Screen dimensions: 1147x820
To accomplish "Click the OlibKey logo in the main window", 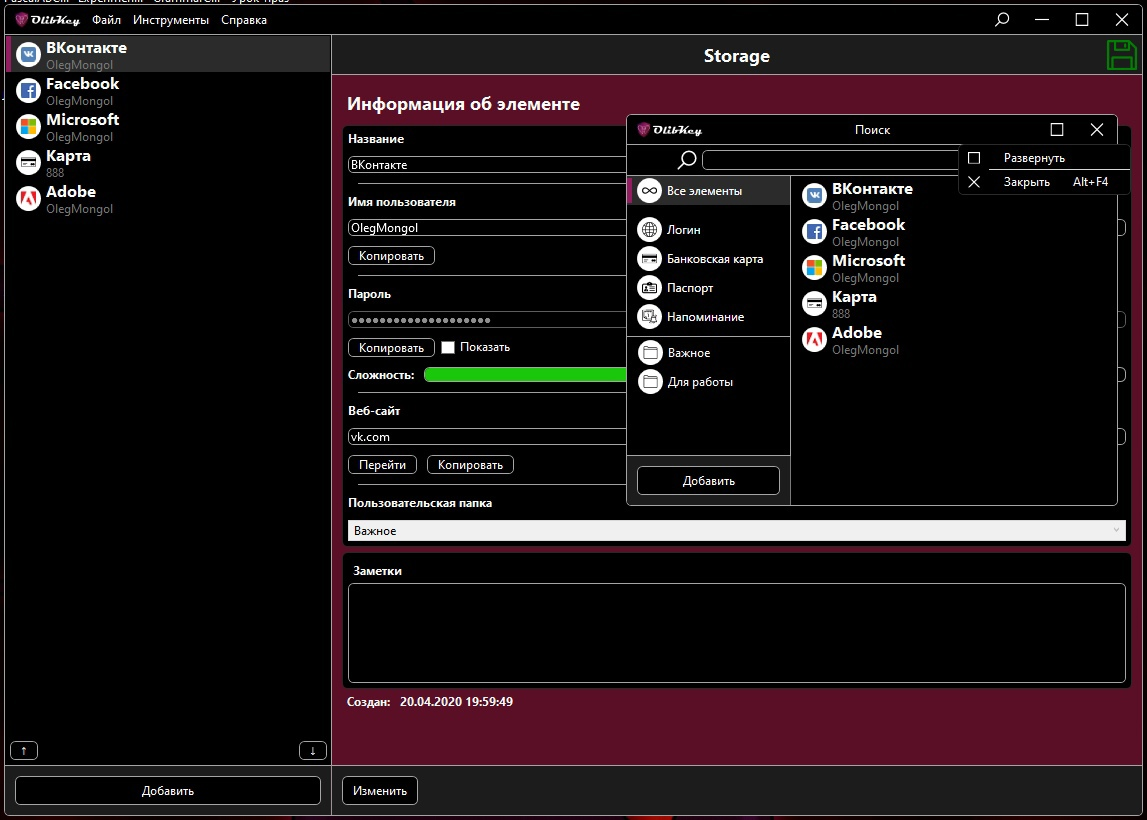I will [48, 20].
